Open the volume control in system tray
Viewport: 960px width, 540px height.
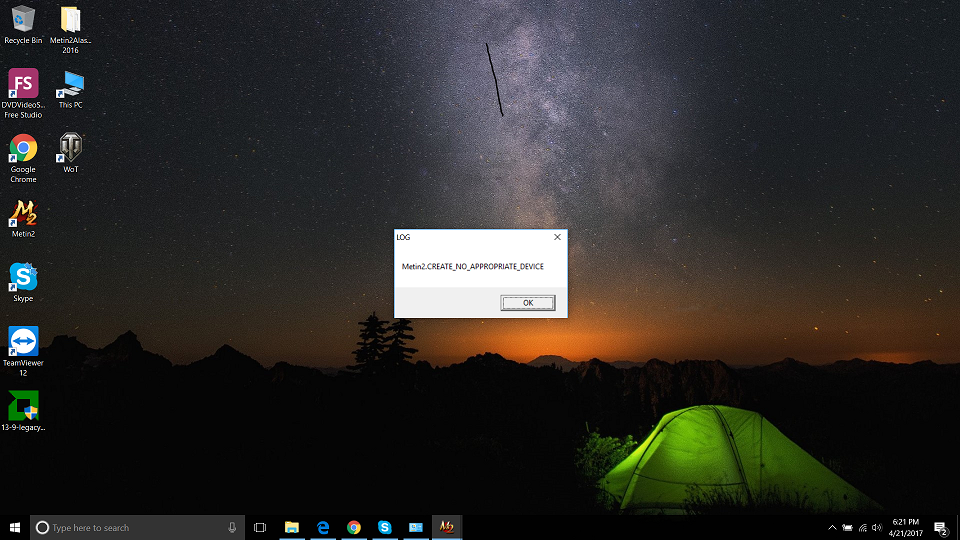(877, 527)
